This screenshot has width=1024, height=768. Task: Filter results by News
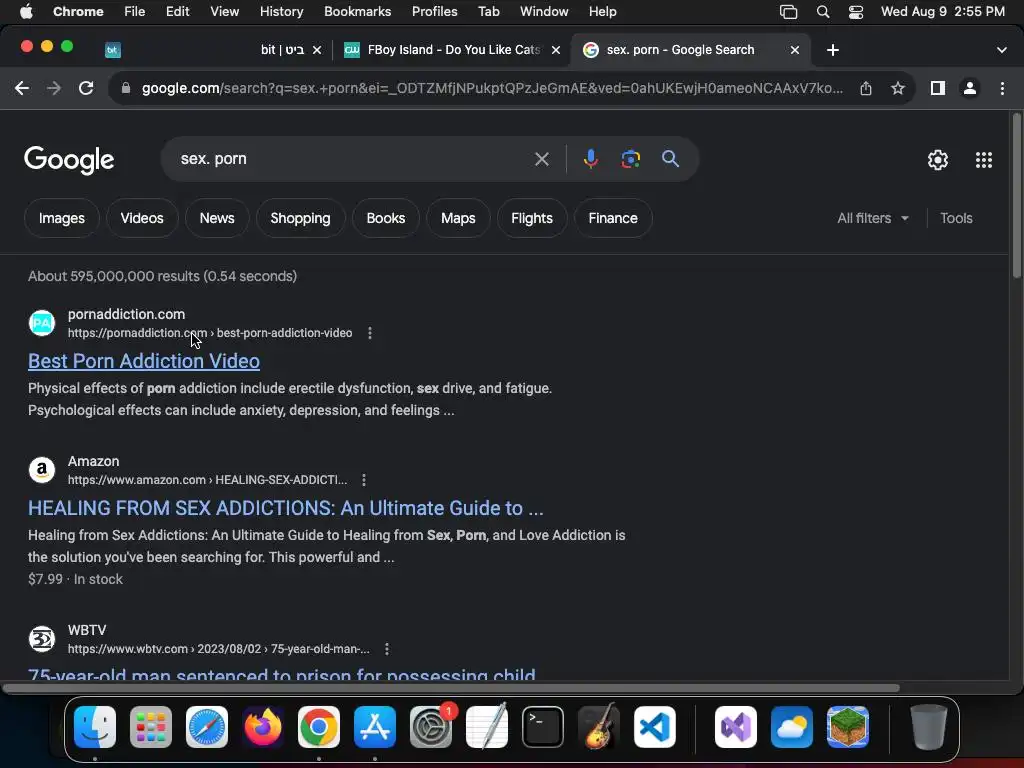pos(217,218)
